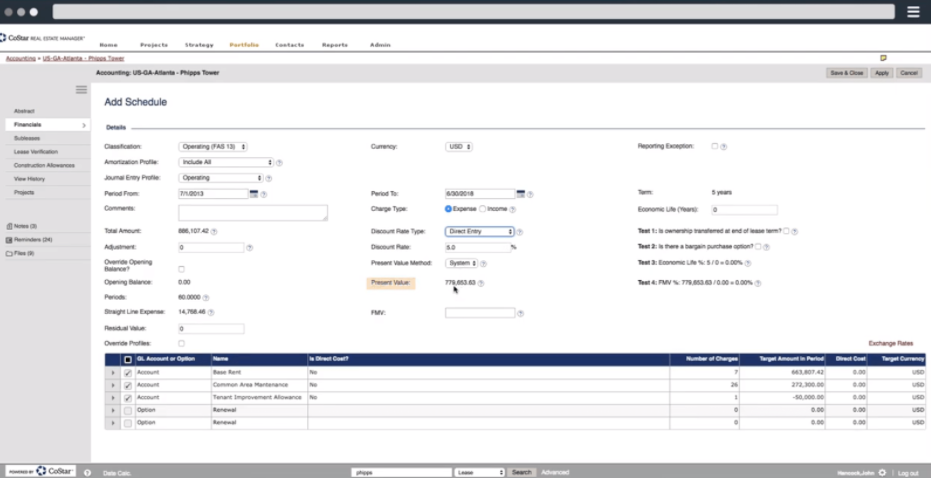Open the Reports menu

[334, 45]
